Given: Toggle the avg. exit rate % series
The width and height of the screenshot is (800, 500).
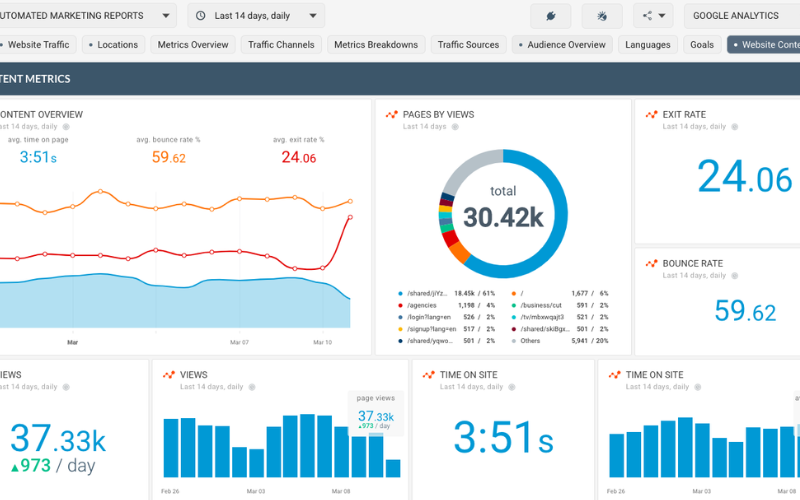Looking at the screenshot, I should [x=298, y=140].
